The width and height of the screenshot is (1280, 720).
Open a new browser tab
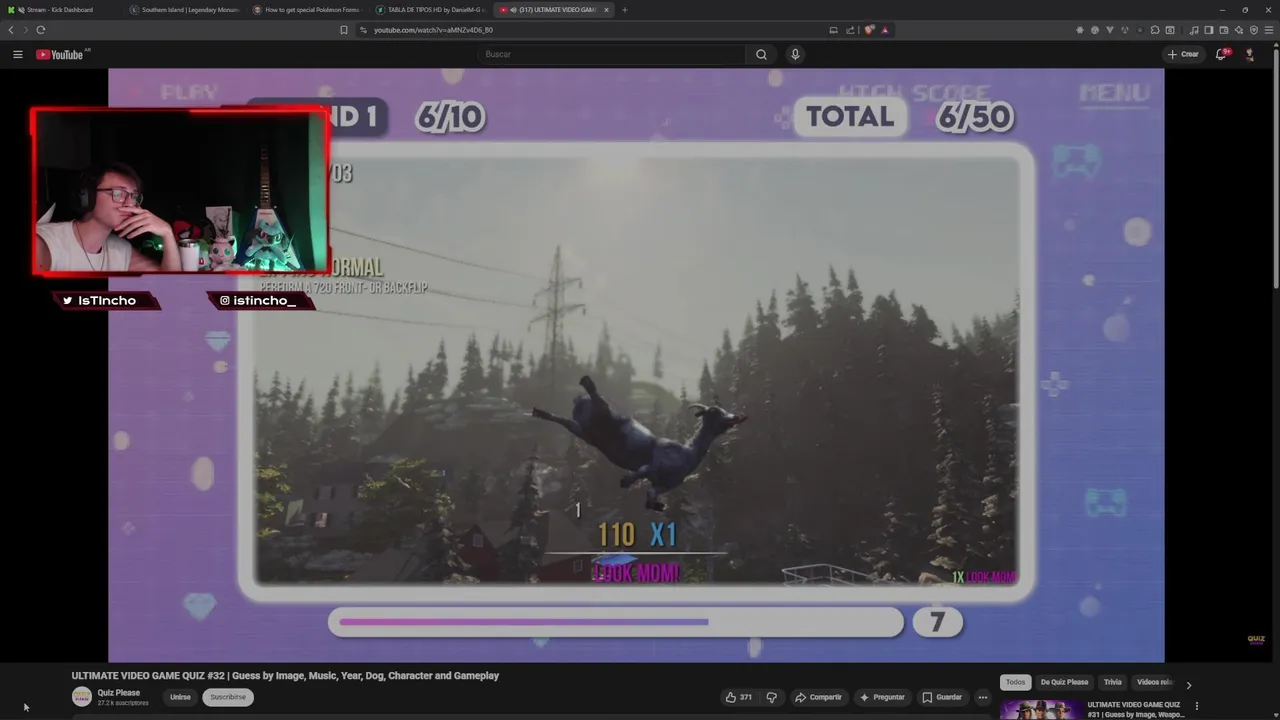click(x=625, y=9)
